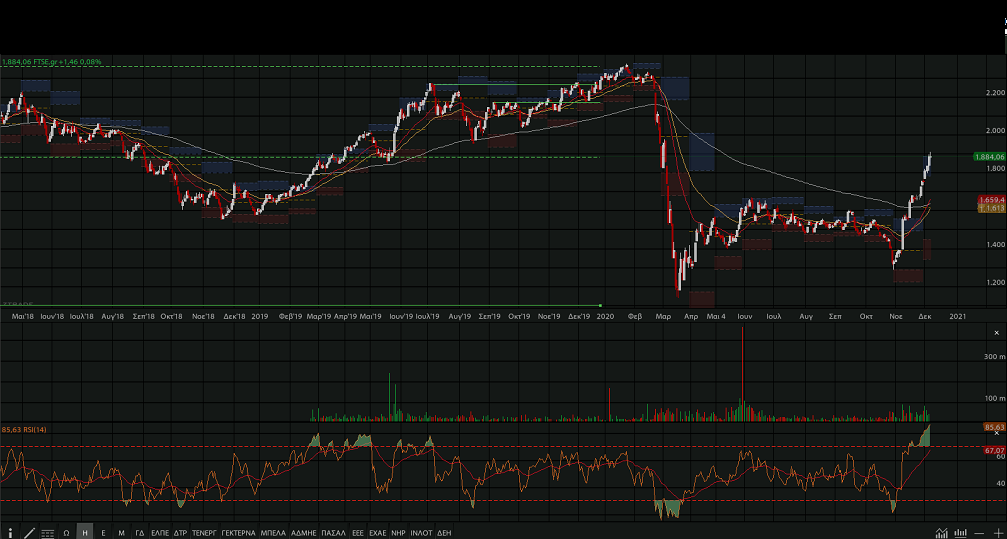Viewport: 1007px width, 539px height.
Task: Click the 2020 date axis label
Action: (x=606, y=317)
